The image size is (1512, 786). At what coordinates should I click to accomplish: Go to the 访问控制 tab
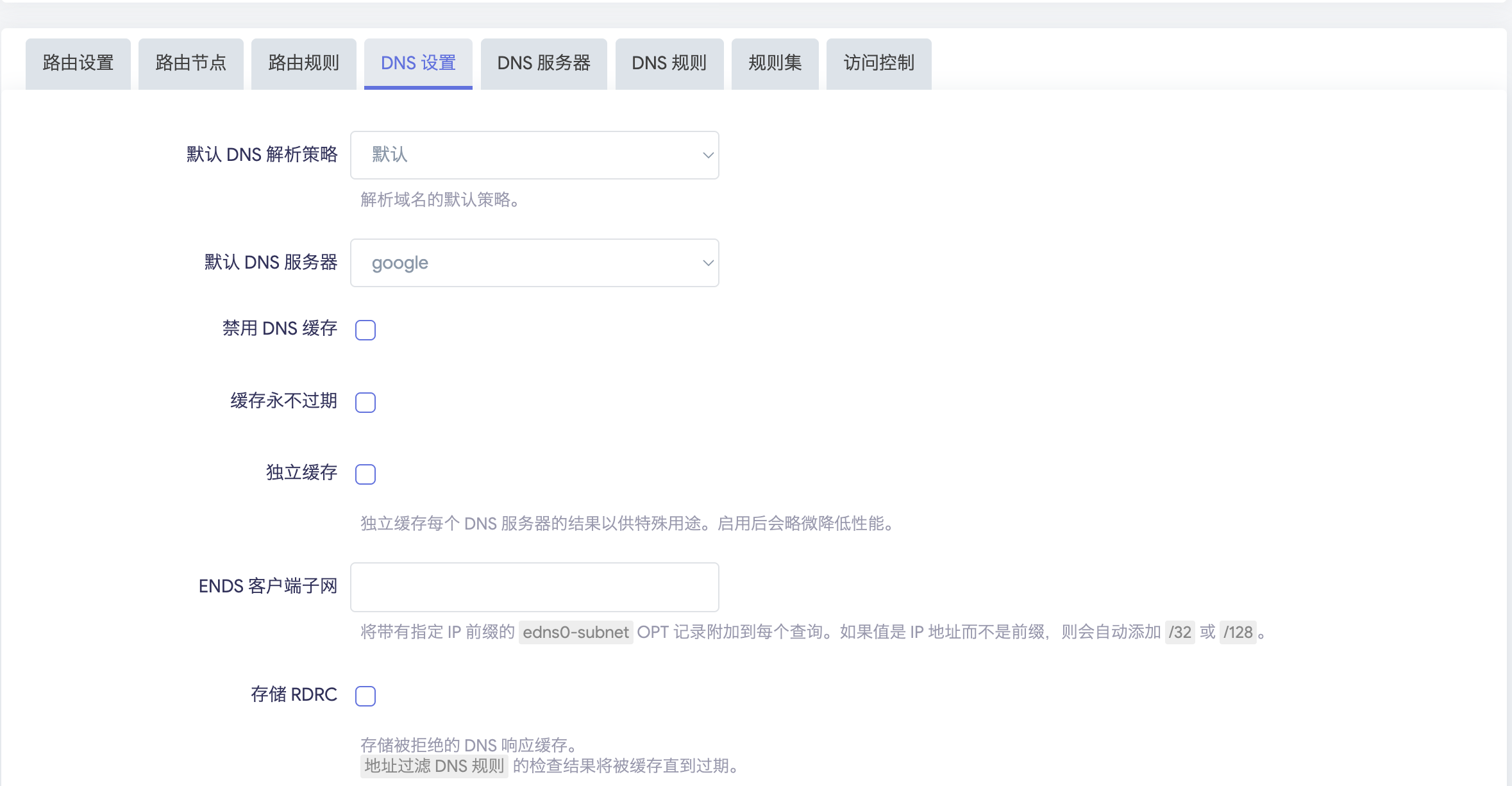tap(878, 63)
